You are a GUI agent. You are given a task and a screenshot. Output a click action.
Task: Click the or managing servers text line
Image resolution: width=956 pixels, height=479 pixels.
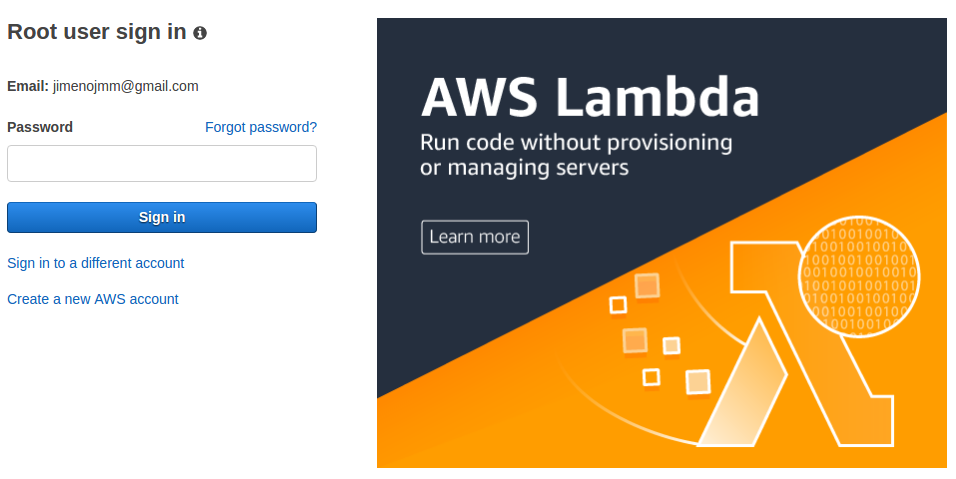click(524, 167)
